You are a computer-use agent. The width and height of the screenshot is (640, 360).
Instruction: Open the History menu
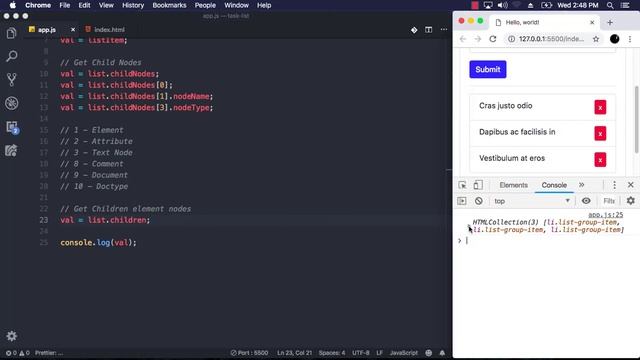click(x=133, y=5)
